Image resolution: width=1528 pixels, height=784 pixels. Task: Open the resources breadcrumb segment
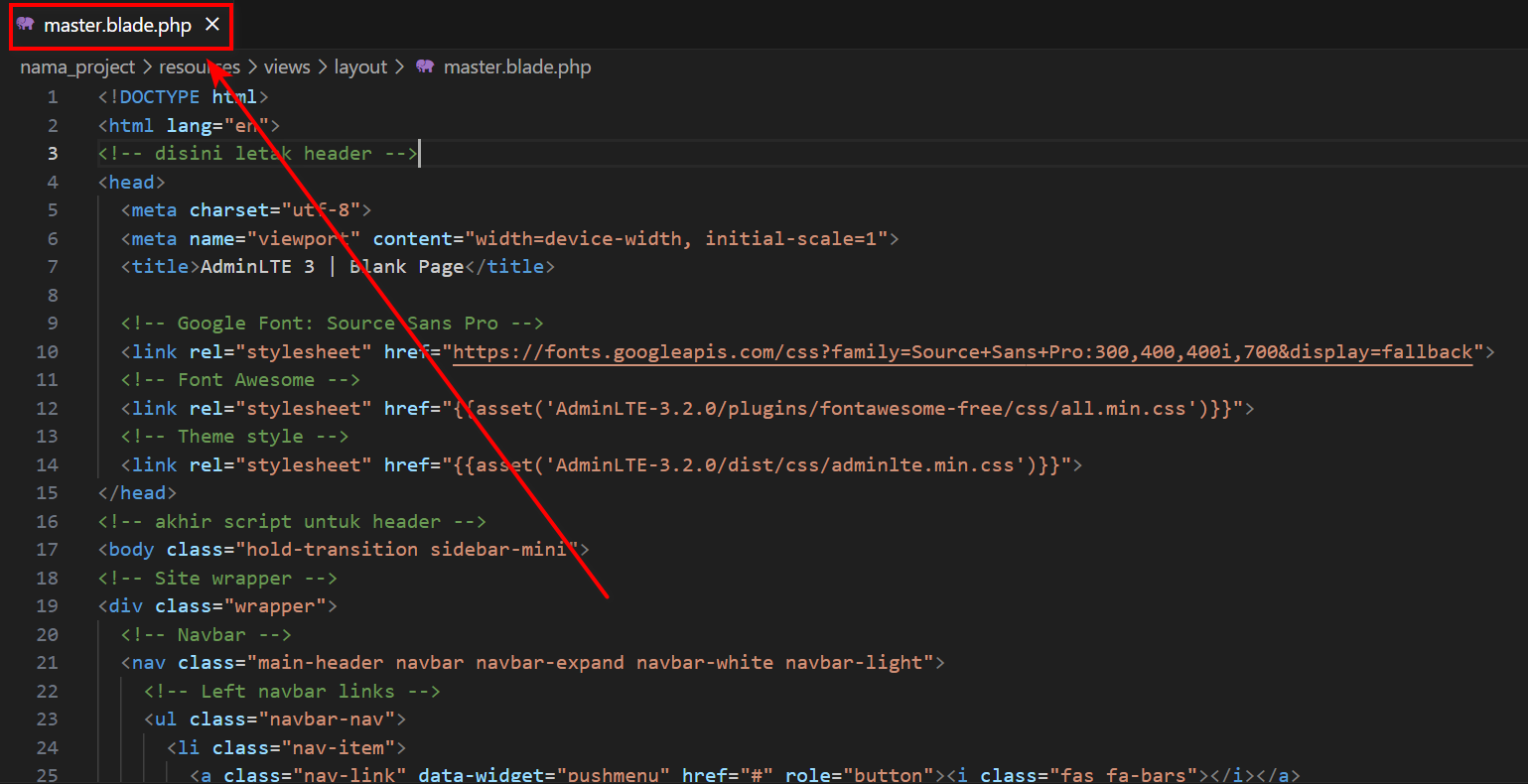tap(200, 66)
